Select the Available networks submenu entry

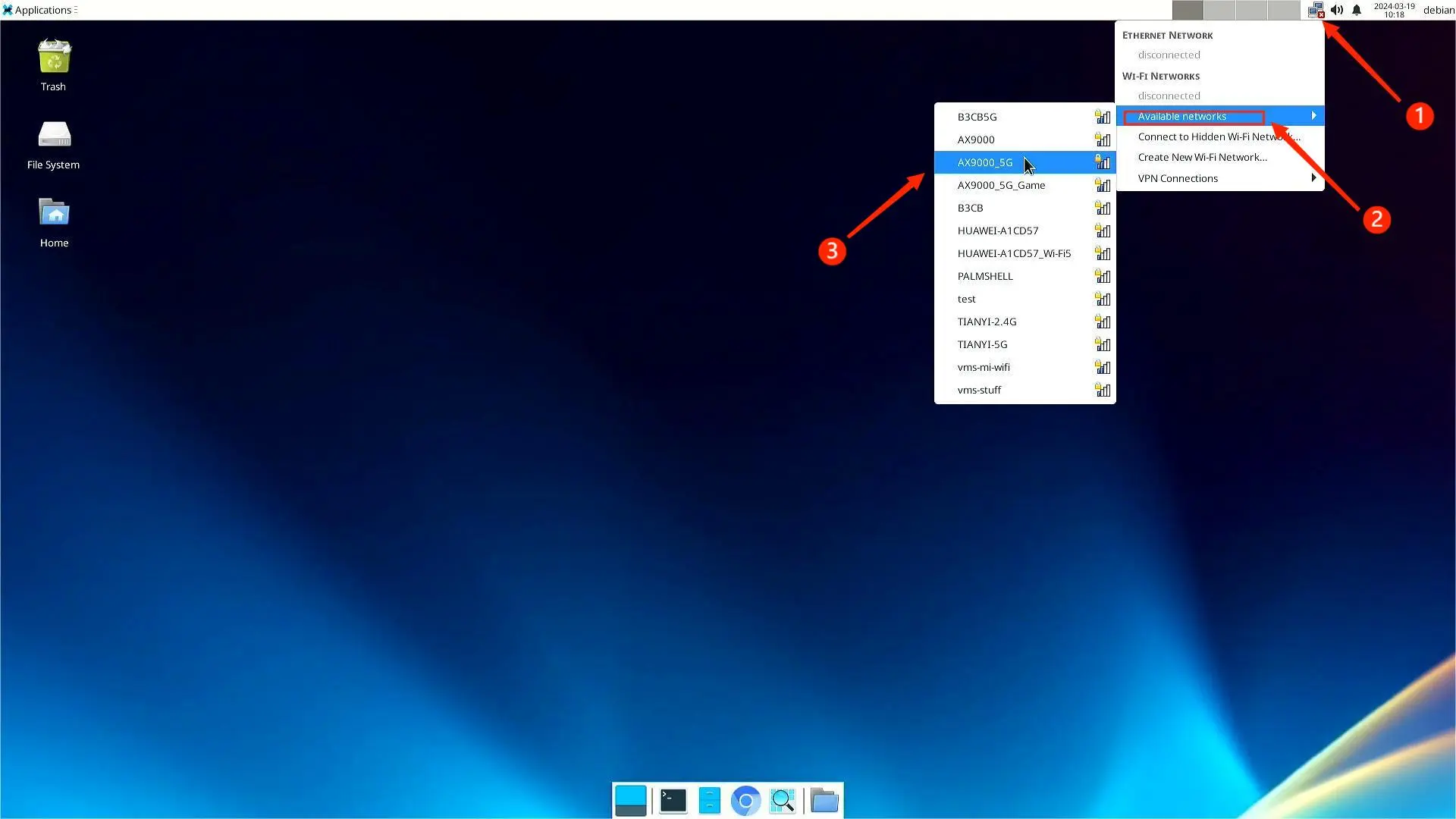1220,116
